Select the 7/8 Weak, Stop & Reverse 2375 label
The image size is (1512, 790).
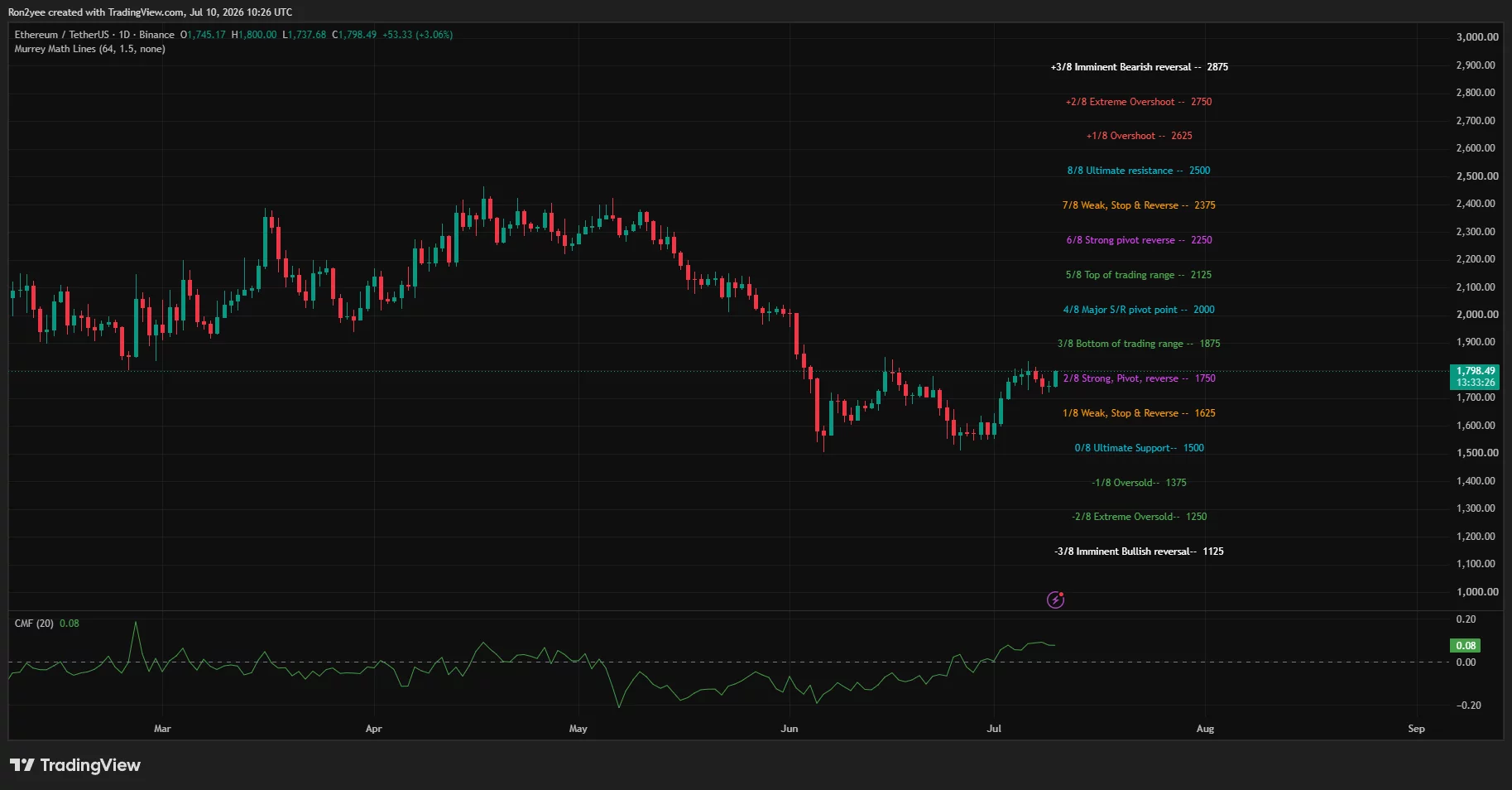pyautogui.click(x=1139, y=205)
